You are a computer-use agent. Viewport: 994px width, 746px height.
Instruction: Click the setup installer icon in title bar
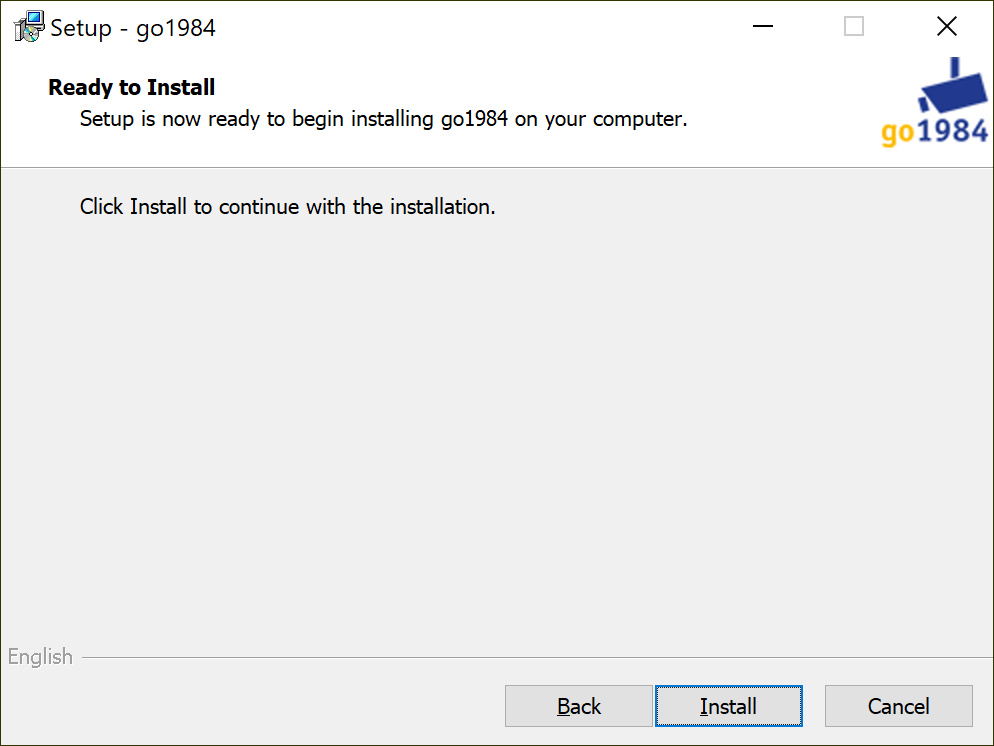29,27
